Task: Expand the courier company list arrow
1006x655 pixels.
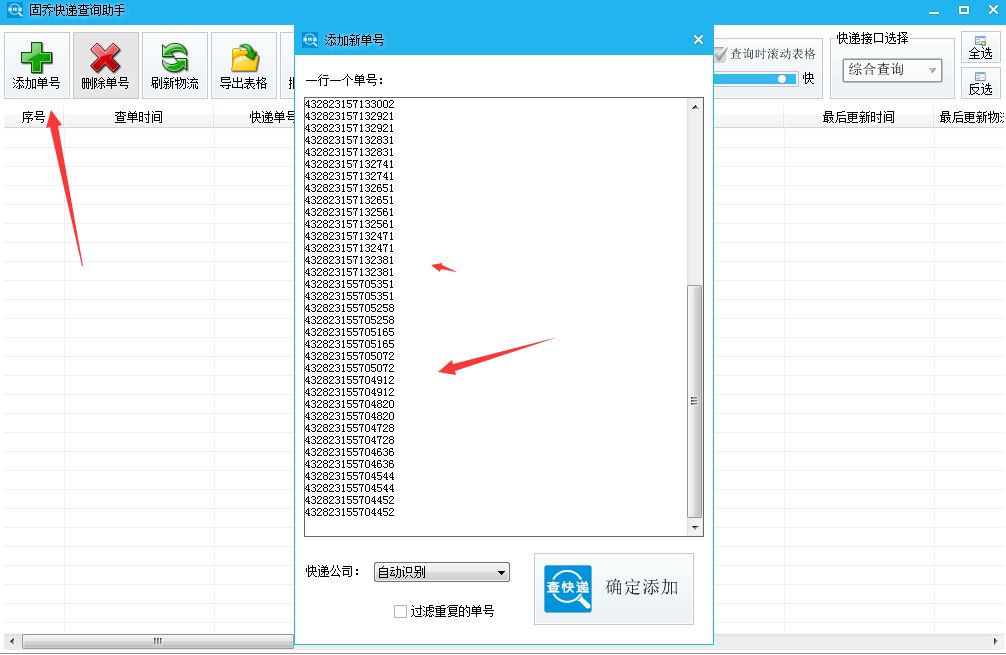Action: pyautogui.click(x=499, y=571)
